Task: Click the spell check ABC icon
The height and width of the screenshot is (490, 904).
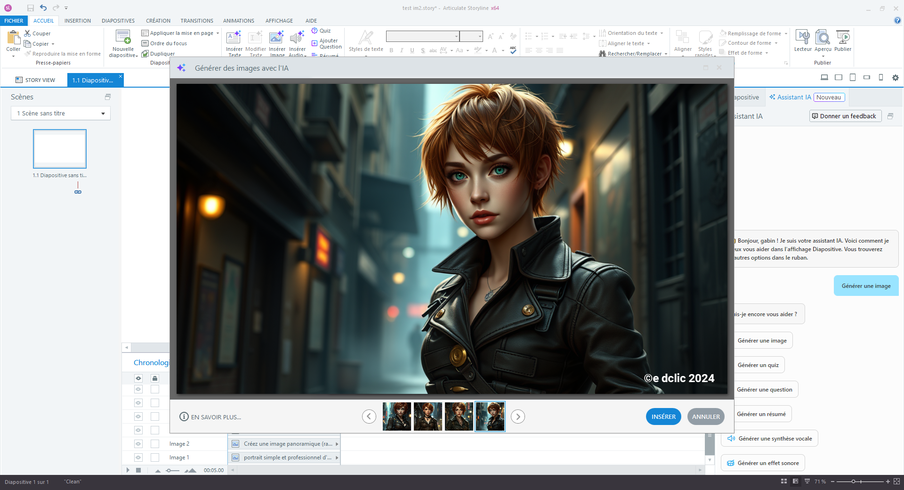Action: coord(513,51)
